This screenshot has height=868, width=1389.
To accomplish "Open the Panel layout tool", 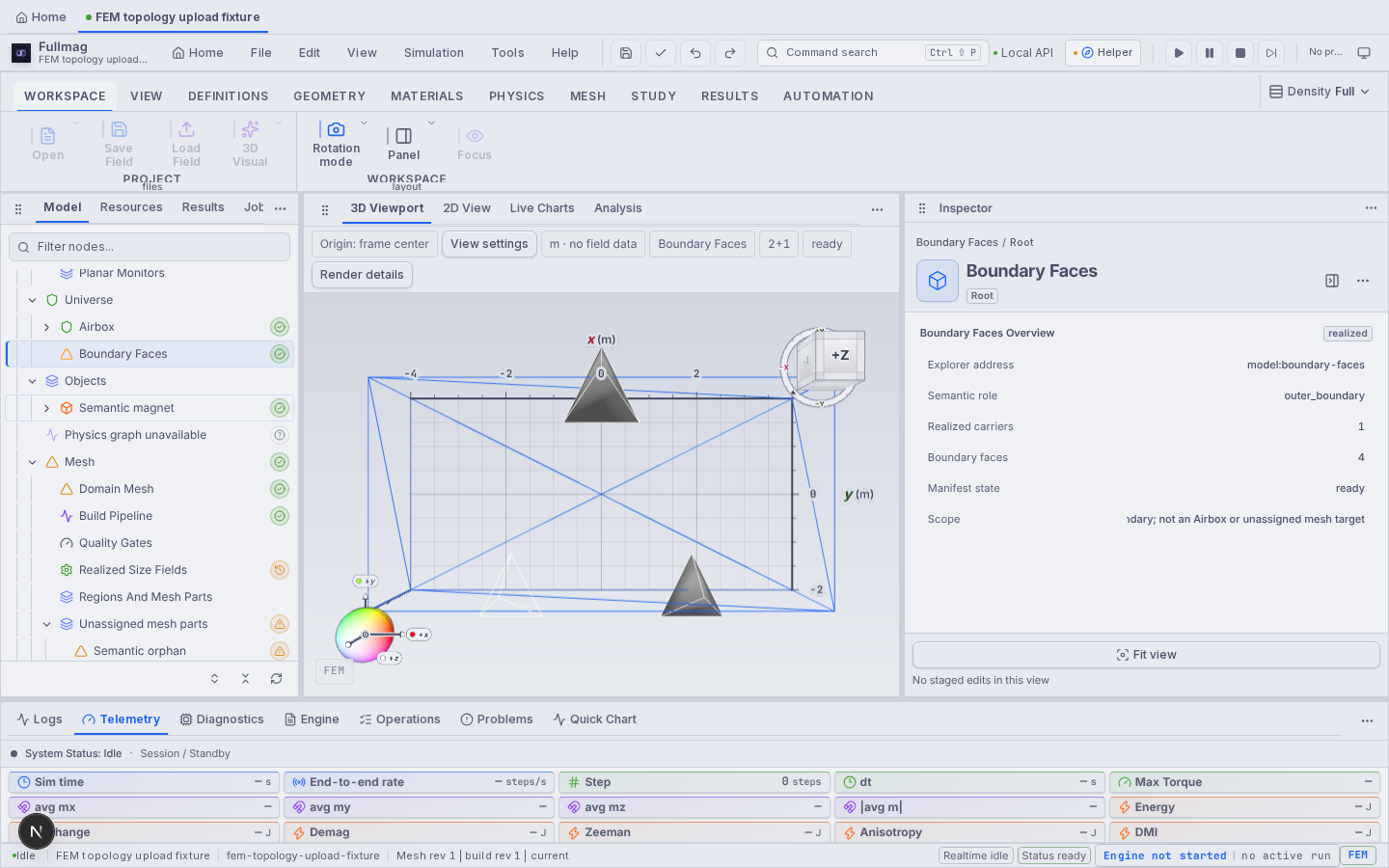I will [x=404, y=143].
